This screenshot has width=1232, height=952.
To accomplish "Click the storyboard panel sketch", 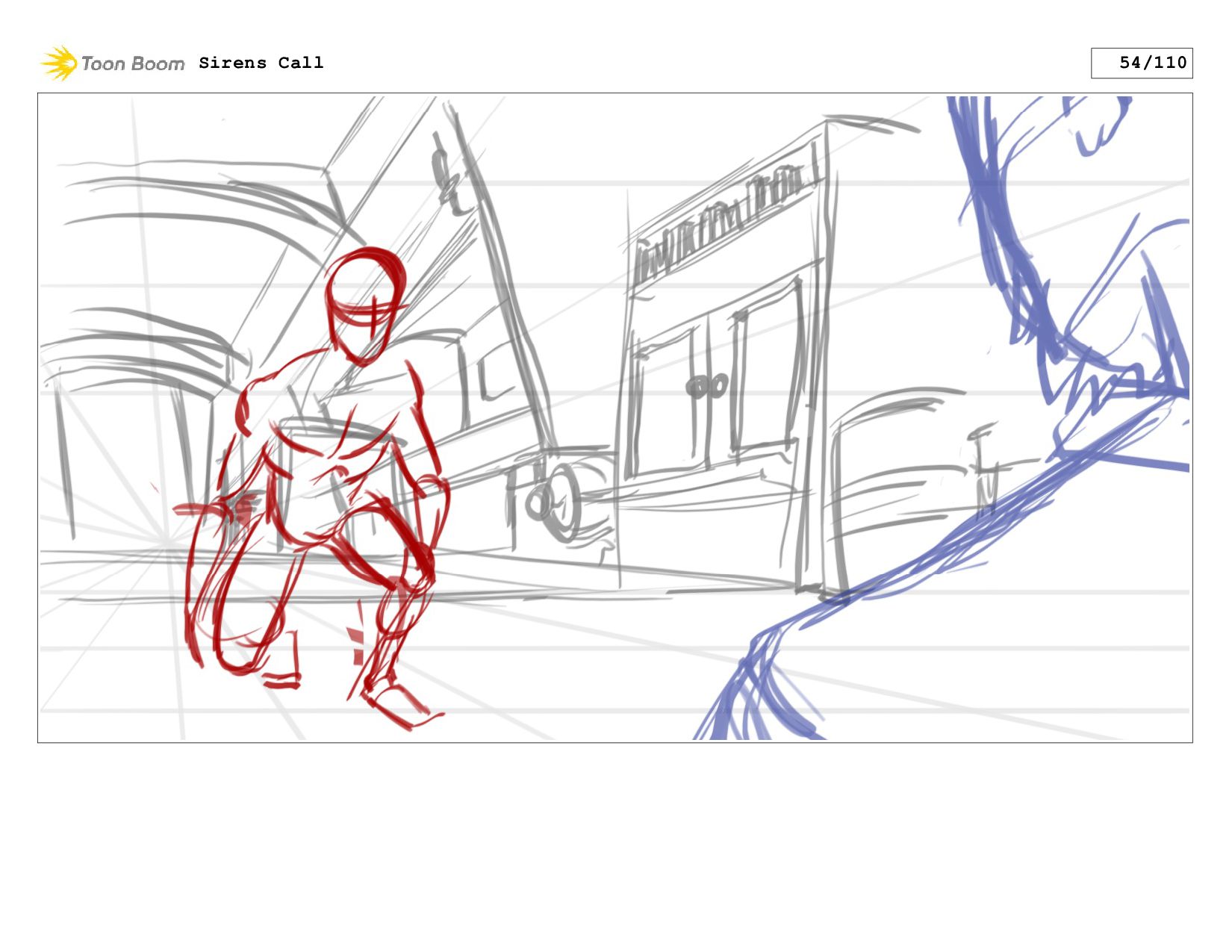I will click(x=615, y=418).
